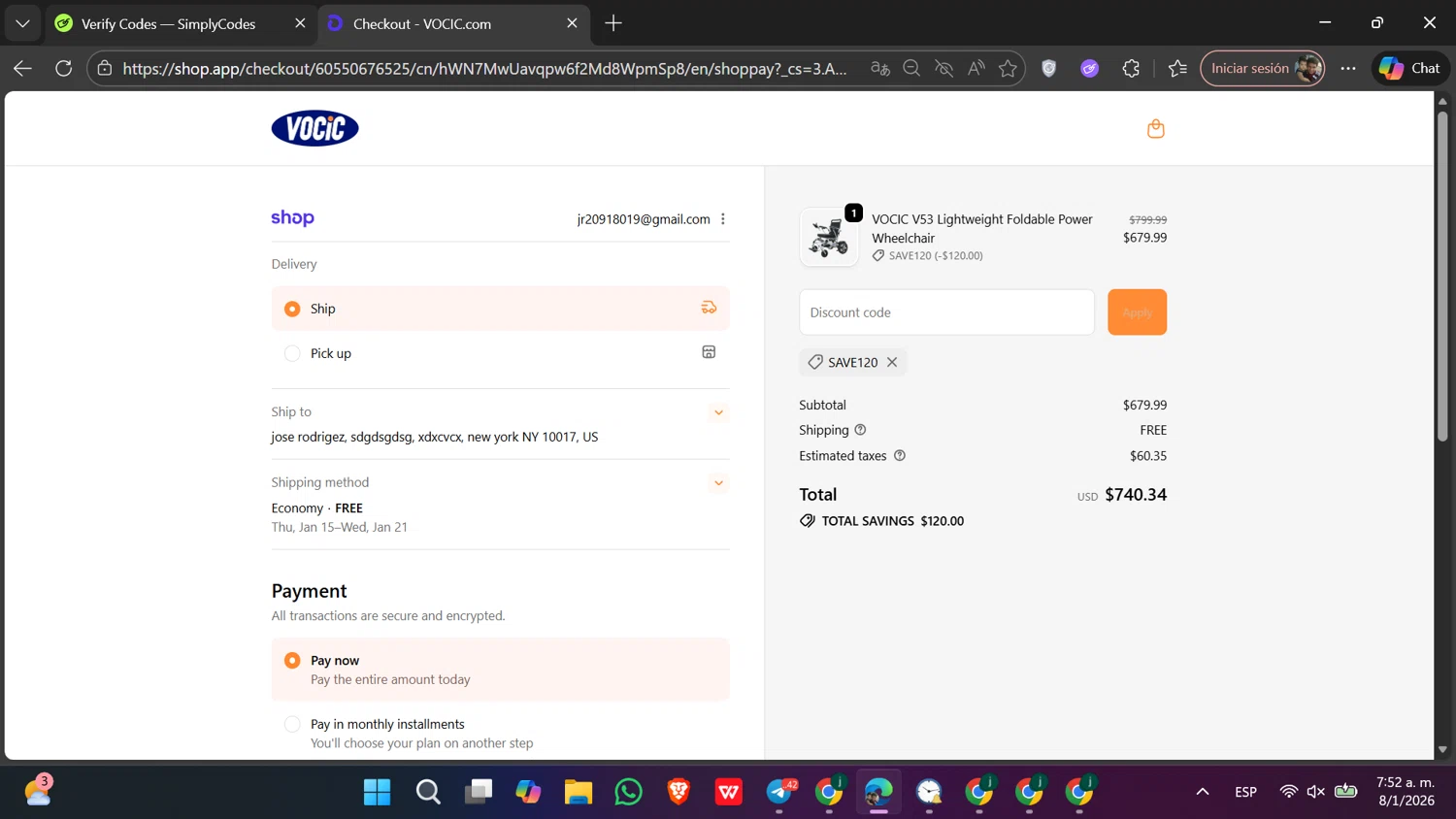Screen dimensions: 1456x819
Task: Open WhatsApp from the taskbar
Action: (628, 792)
